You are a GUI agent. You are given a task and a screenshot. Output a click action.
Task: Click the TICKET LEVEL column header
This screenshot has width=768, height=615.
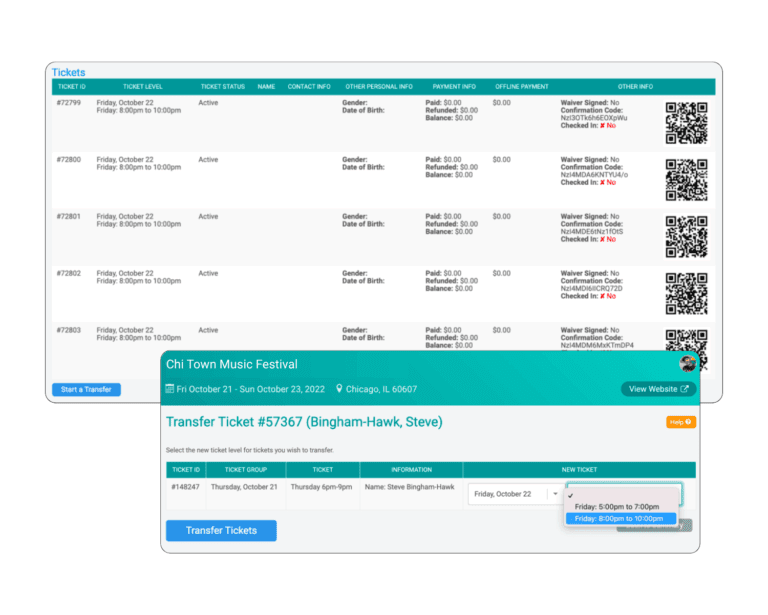tap(143, 87)
